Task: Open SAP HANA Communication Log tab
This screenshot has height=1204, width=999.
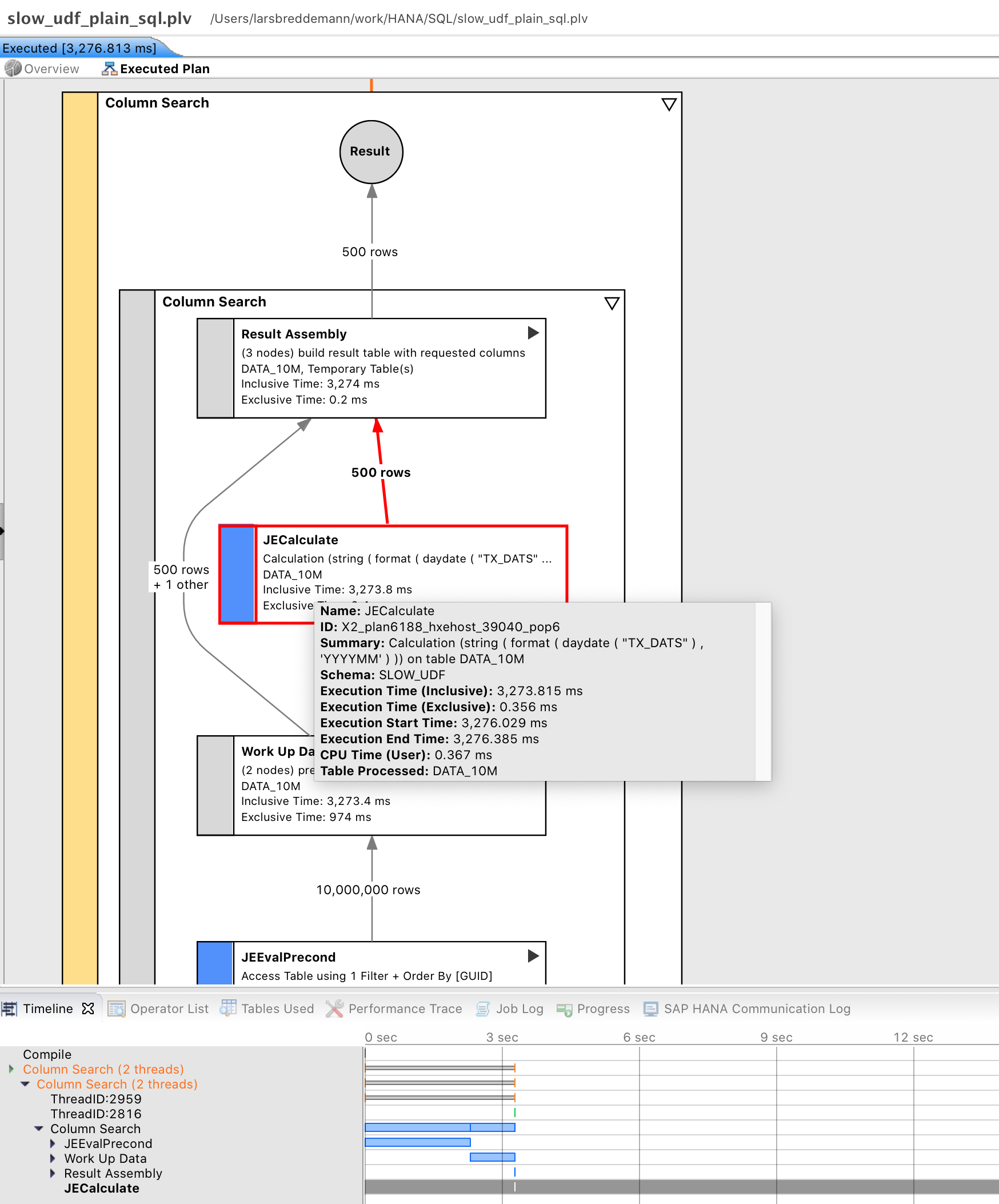Action: (x=757, y=1008)
